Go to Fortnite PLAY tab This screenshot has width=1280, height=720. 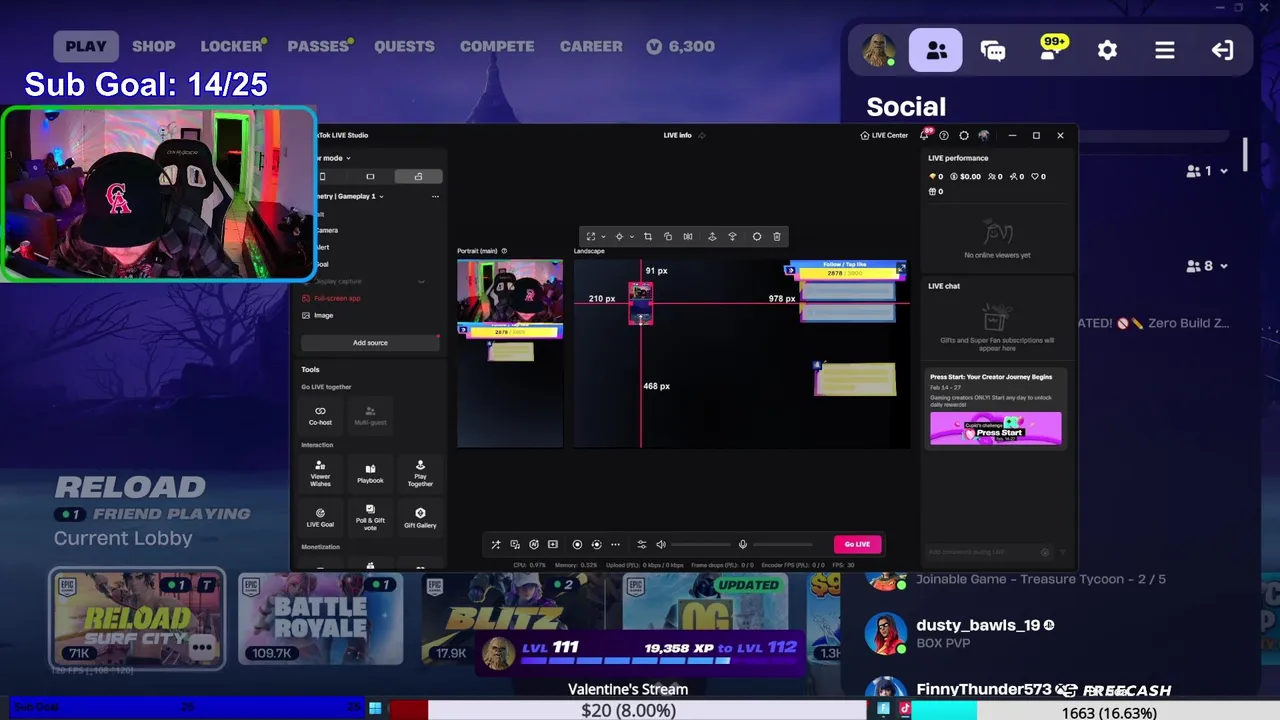pos(86,46)
